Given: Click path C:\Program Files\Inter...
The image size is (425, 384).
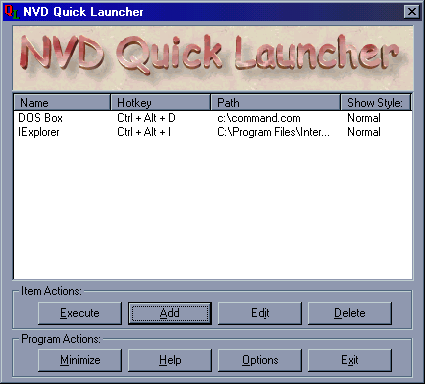Looking at the screenshot, I should [273, 132].
